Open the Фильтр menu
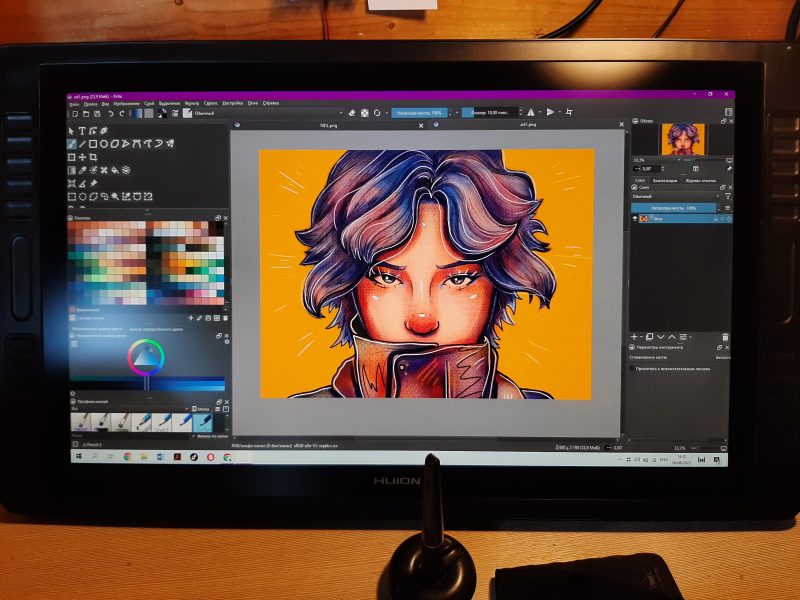The width and height of the screenshot is (800, 600). click(192, 104)
